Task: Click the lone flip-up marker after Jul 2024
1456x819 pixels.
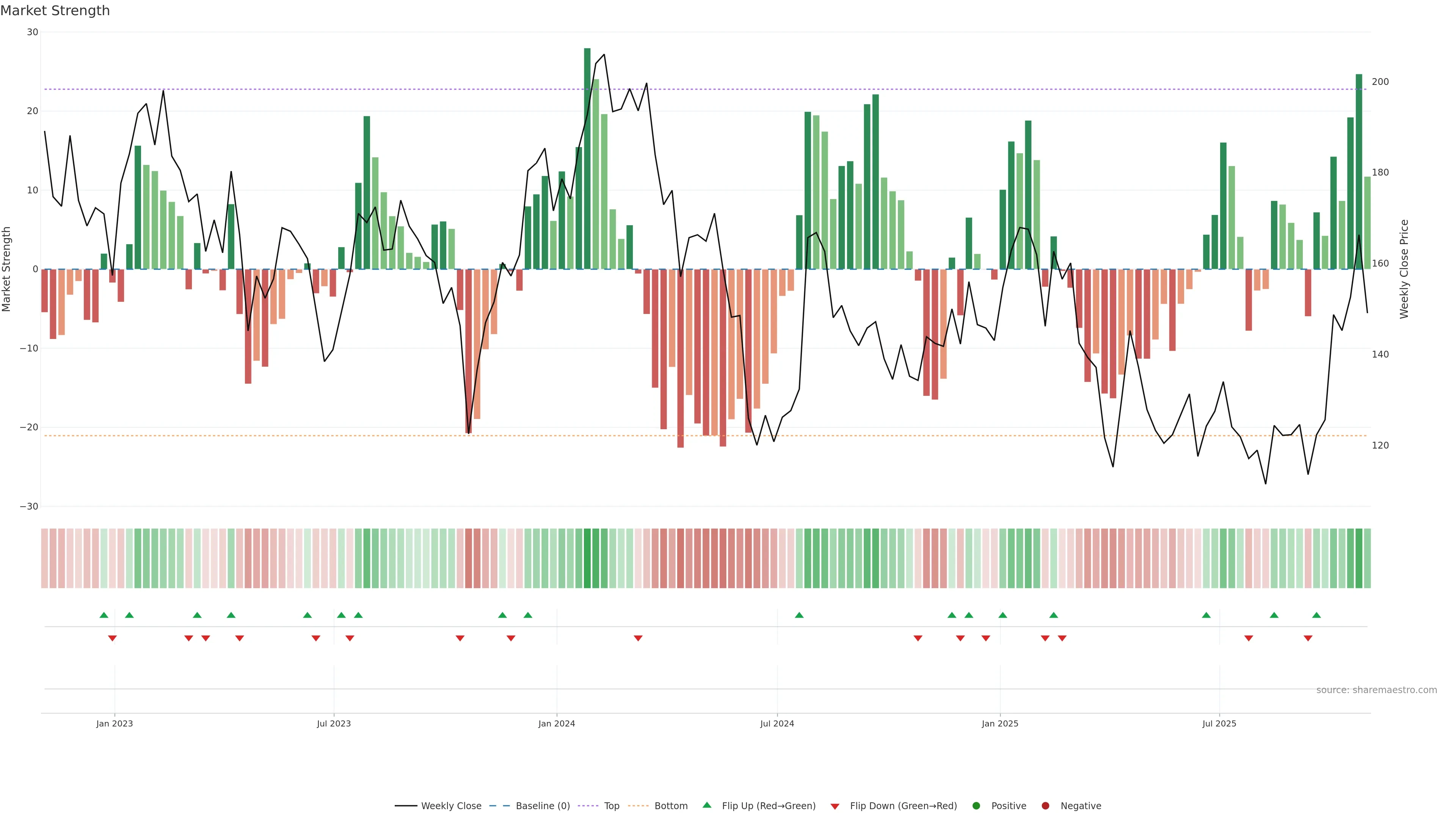Action: coord(799,615)
